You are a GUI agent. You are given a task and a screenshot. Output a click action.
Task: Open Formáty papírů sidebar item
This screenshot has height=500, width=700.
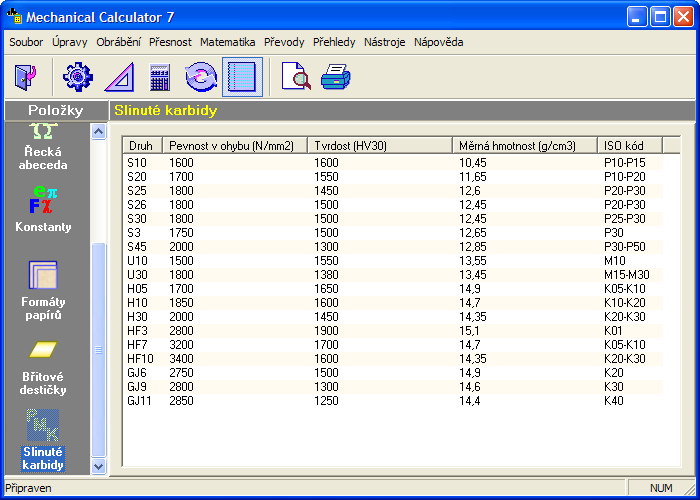point(43,291)
